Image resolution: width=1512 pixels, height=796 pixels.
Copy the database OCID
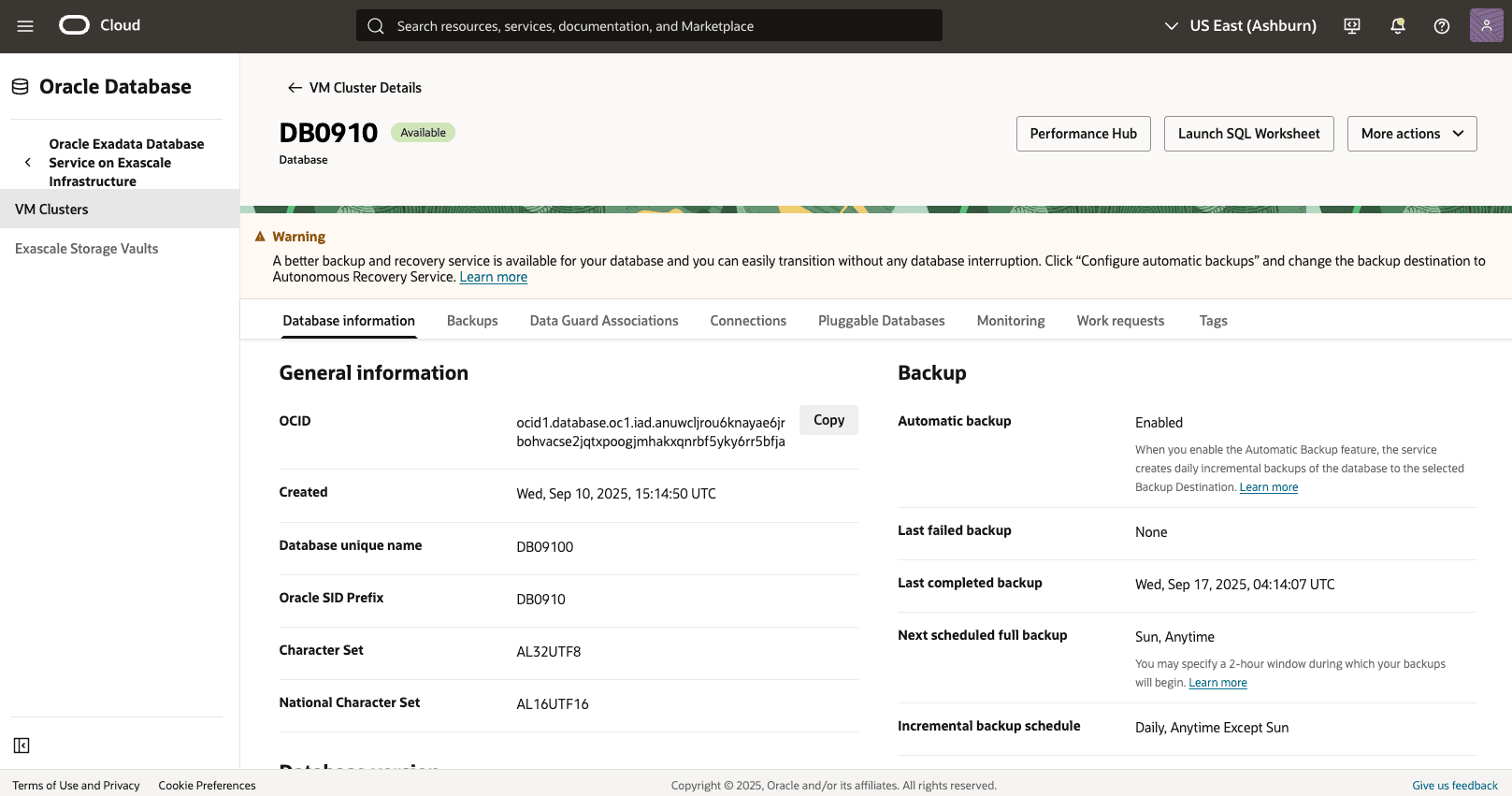828,420
